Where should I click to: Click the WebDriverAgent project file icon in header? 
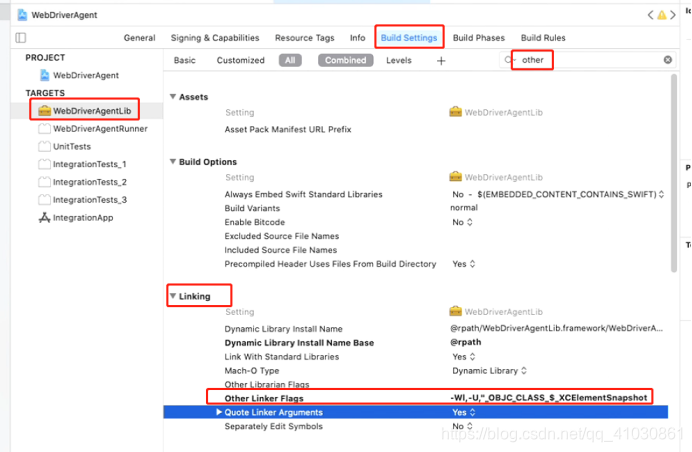[x=22, y=15]
